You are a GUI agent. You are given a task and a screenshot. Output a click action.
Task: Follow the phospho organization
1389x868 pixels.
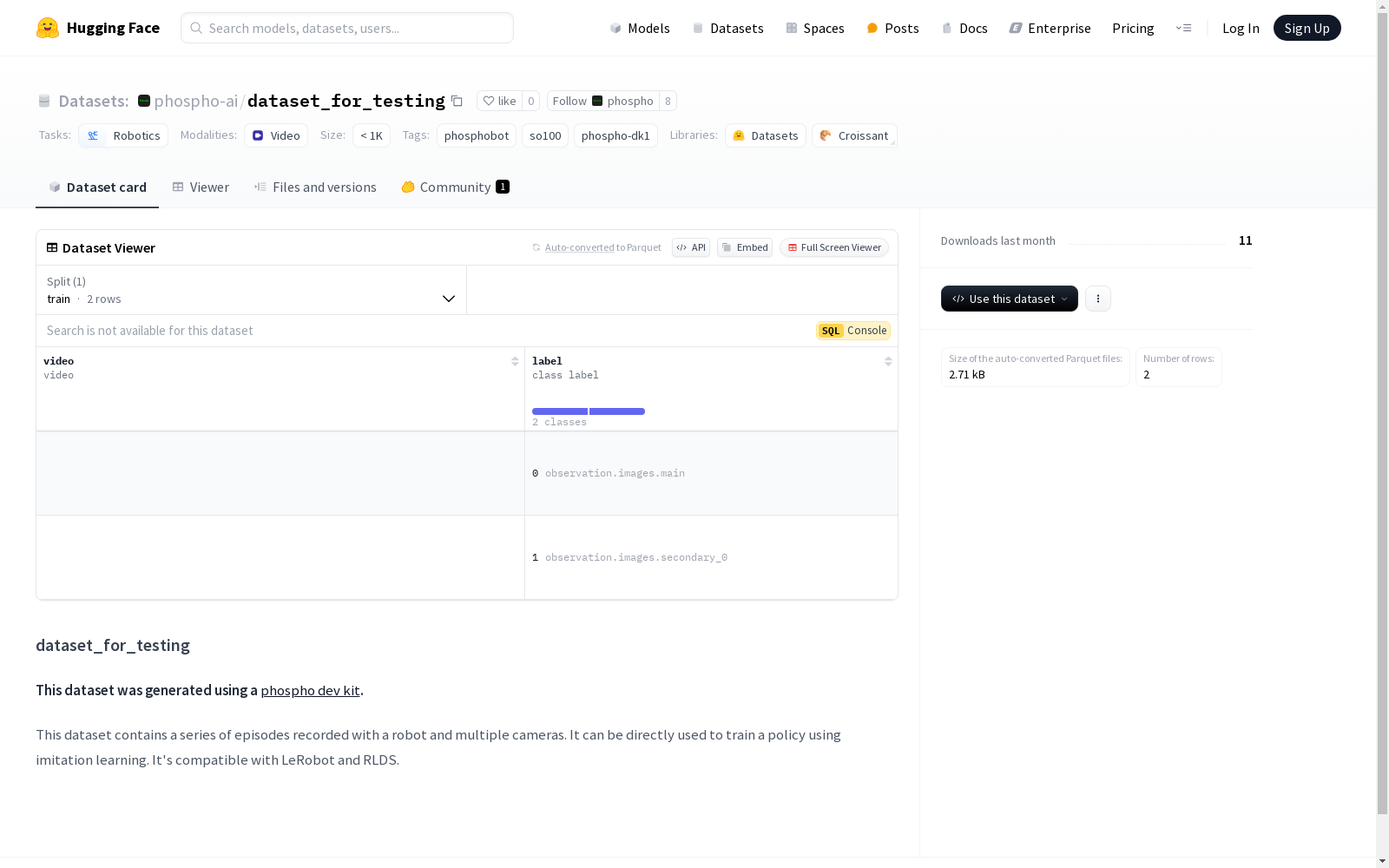pos(602,101)
